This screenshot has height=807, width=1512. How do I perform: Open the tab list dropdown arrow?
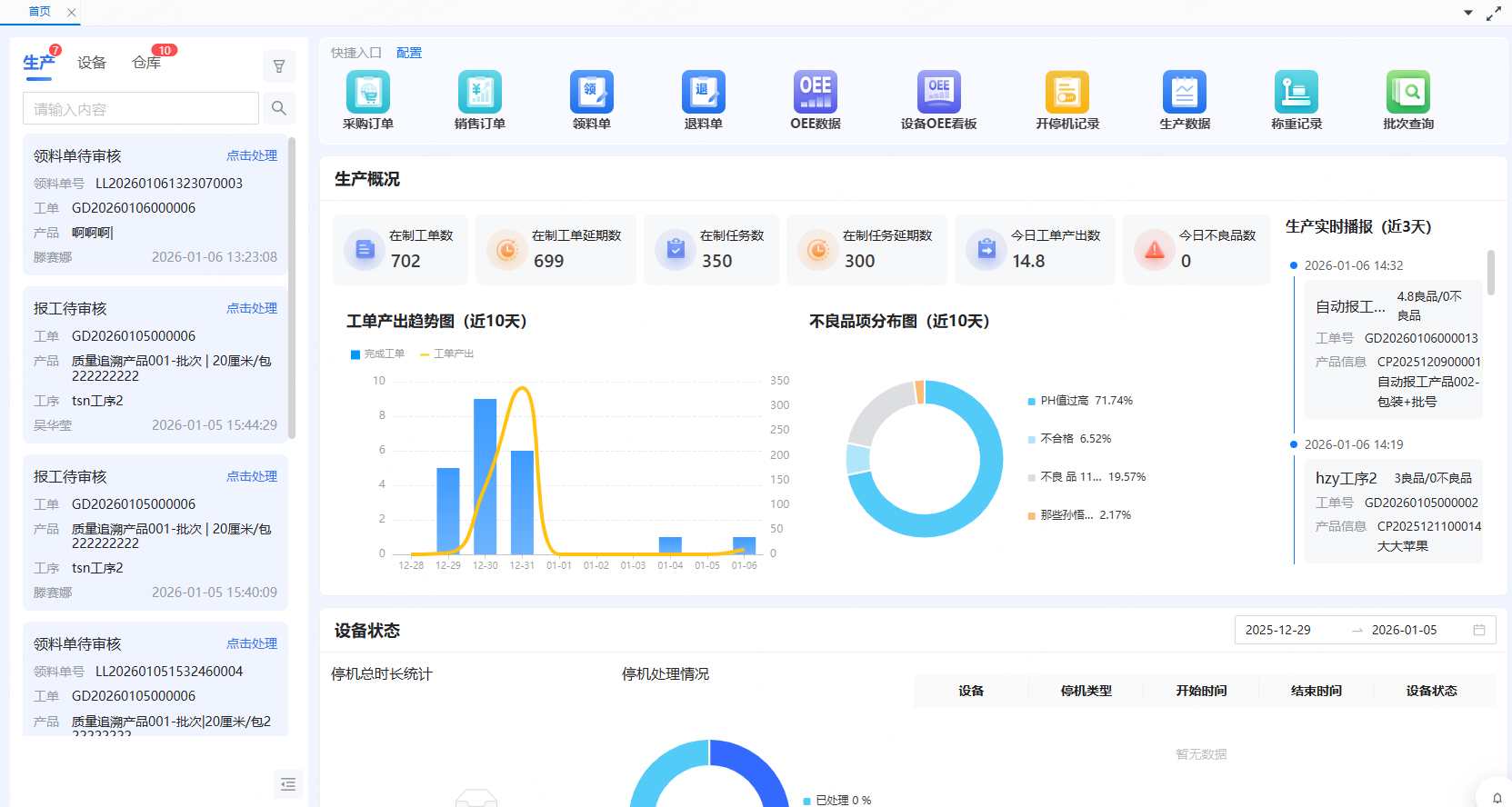coord(1468,13)
